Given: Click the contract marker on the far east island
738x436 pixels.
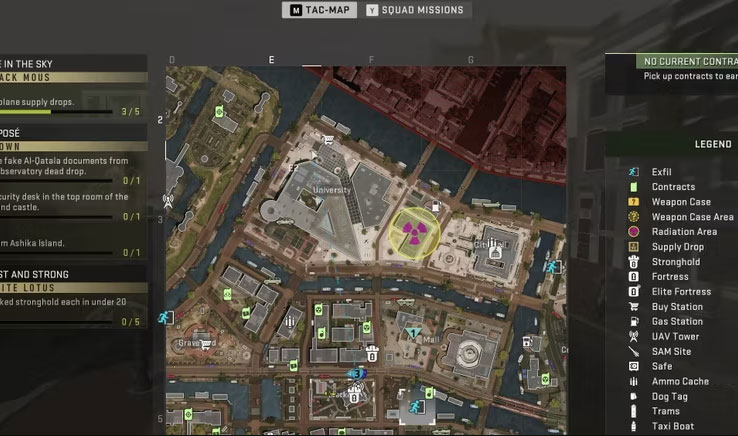Looking at the screenshot, I should pos(545,379).
